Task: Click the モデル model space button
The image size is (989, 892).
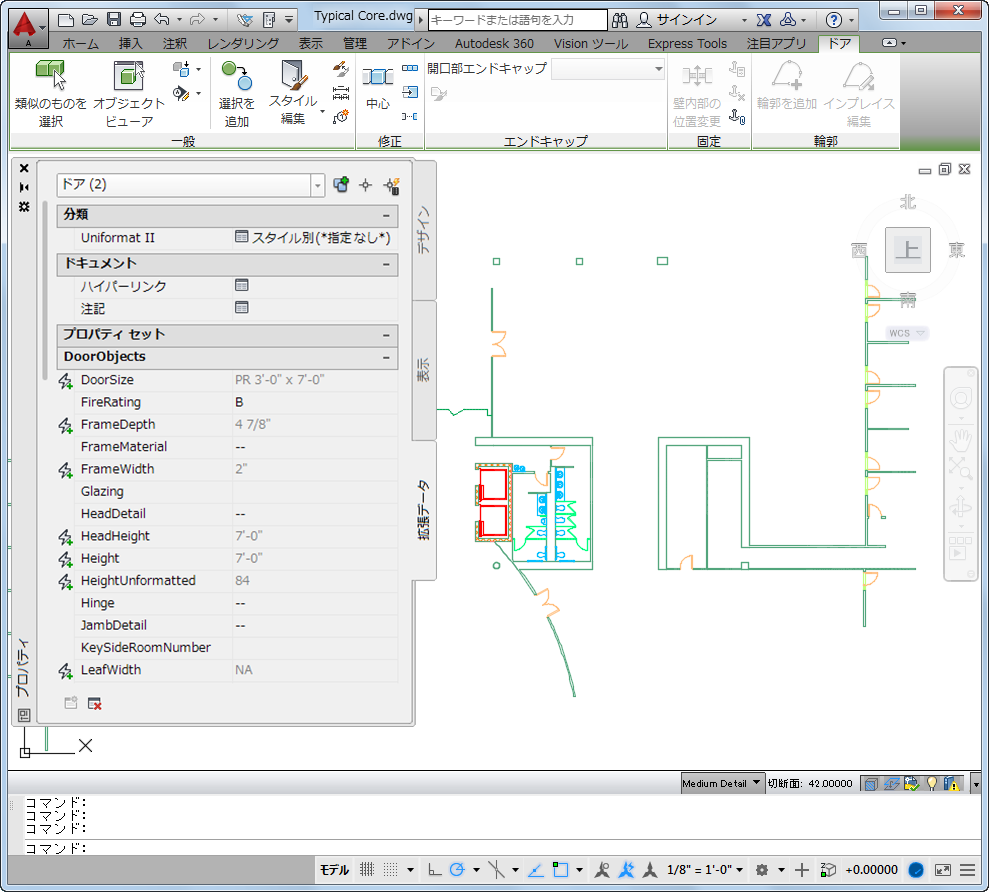Action: point(334,870)
